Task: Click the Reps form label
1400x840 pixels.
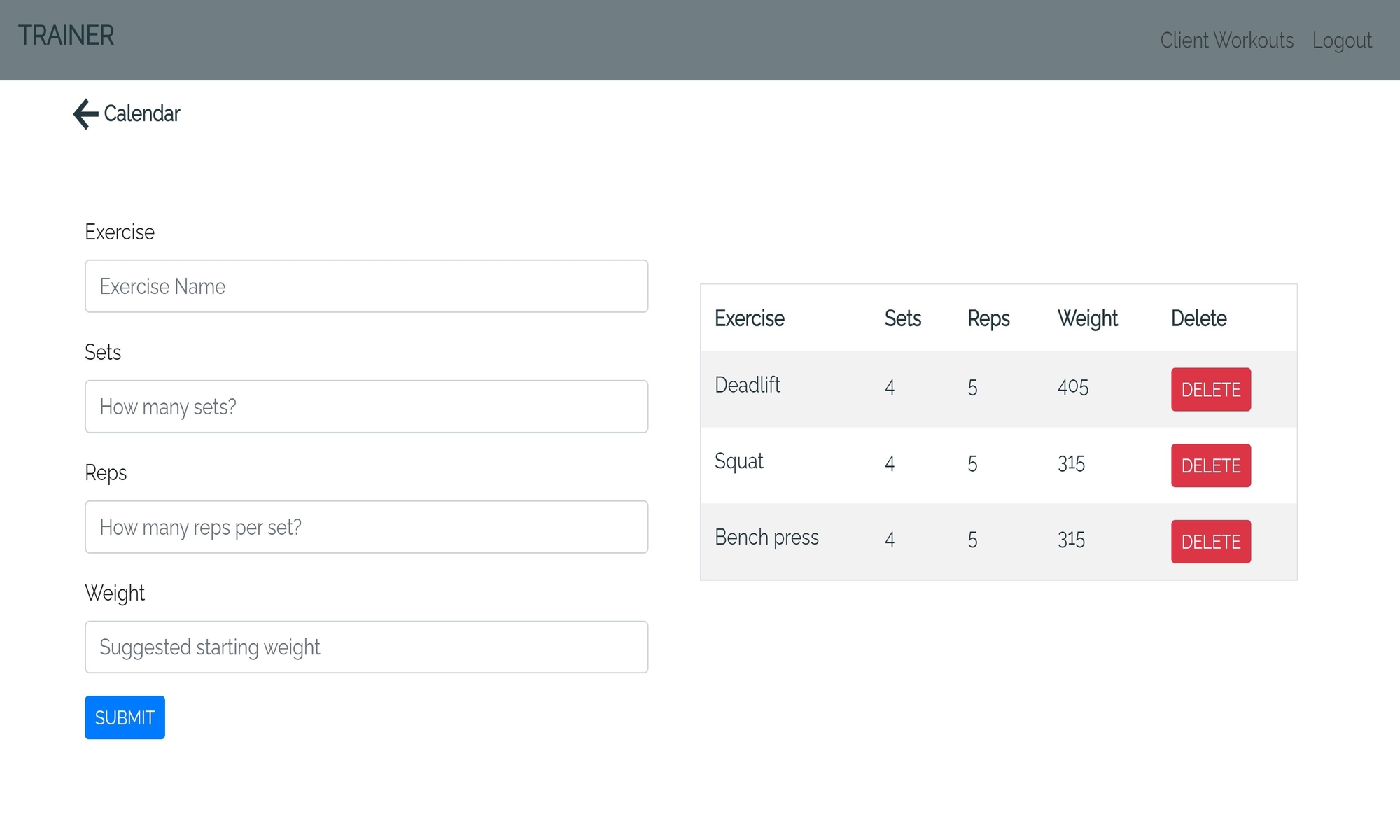Action: [x=106, y=473]
